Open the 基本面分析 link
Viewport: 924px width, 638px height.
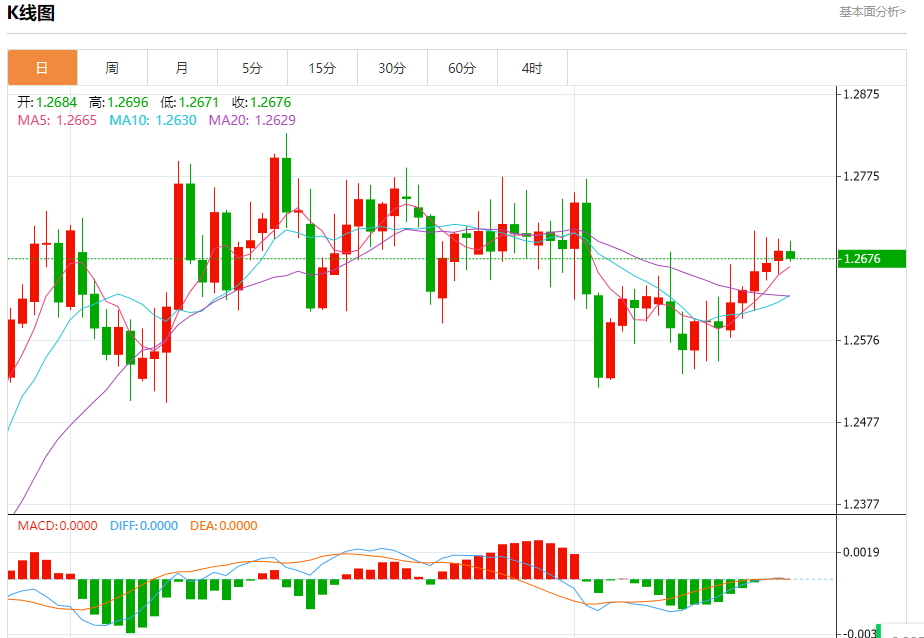coord(872,12)
